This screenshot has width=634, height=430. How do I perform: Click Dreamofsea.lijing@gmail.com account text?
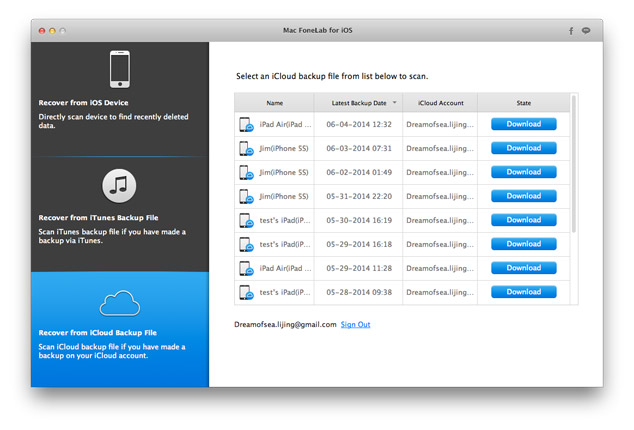tap(285, 324)
